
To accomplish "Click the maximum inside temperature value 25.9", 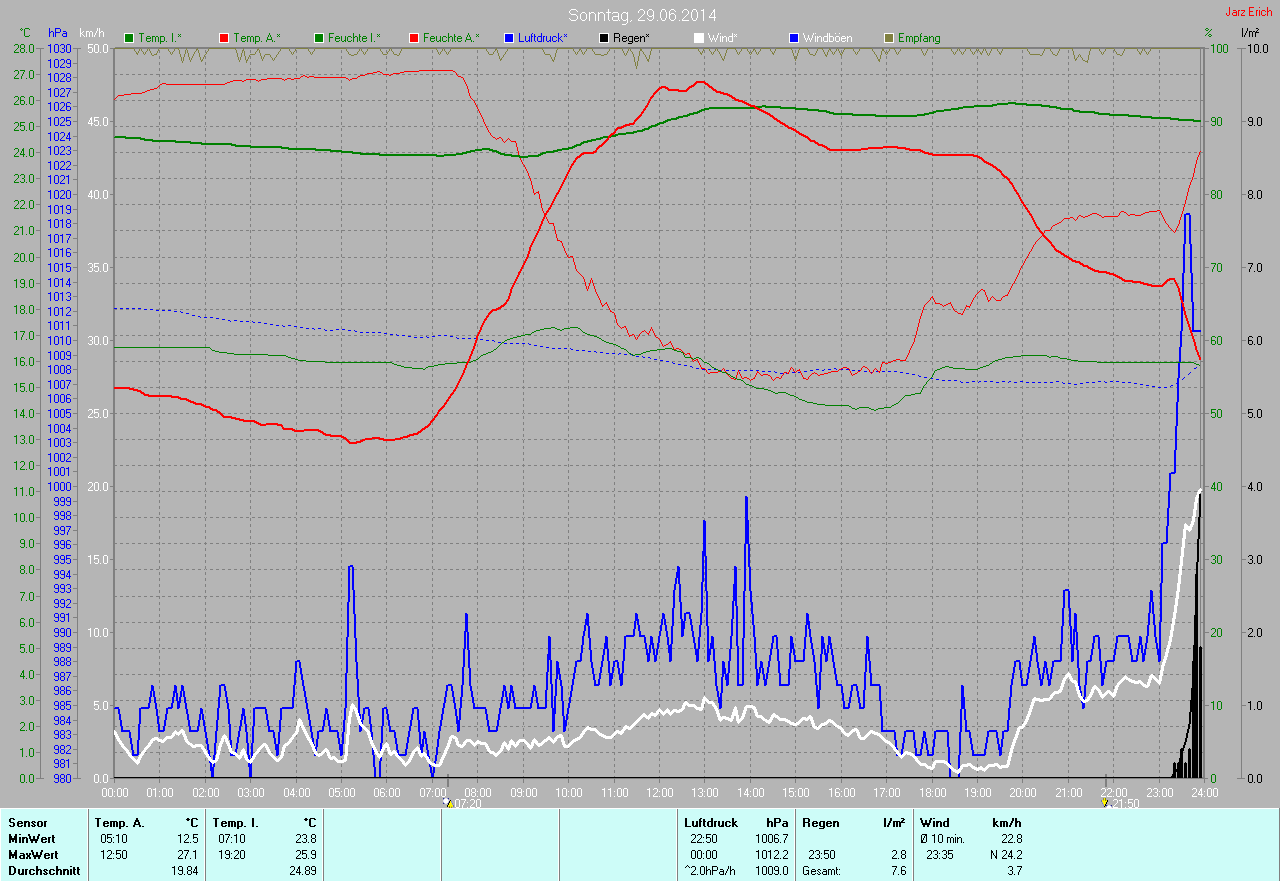I will point(305,855).
